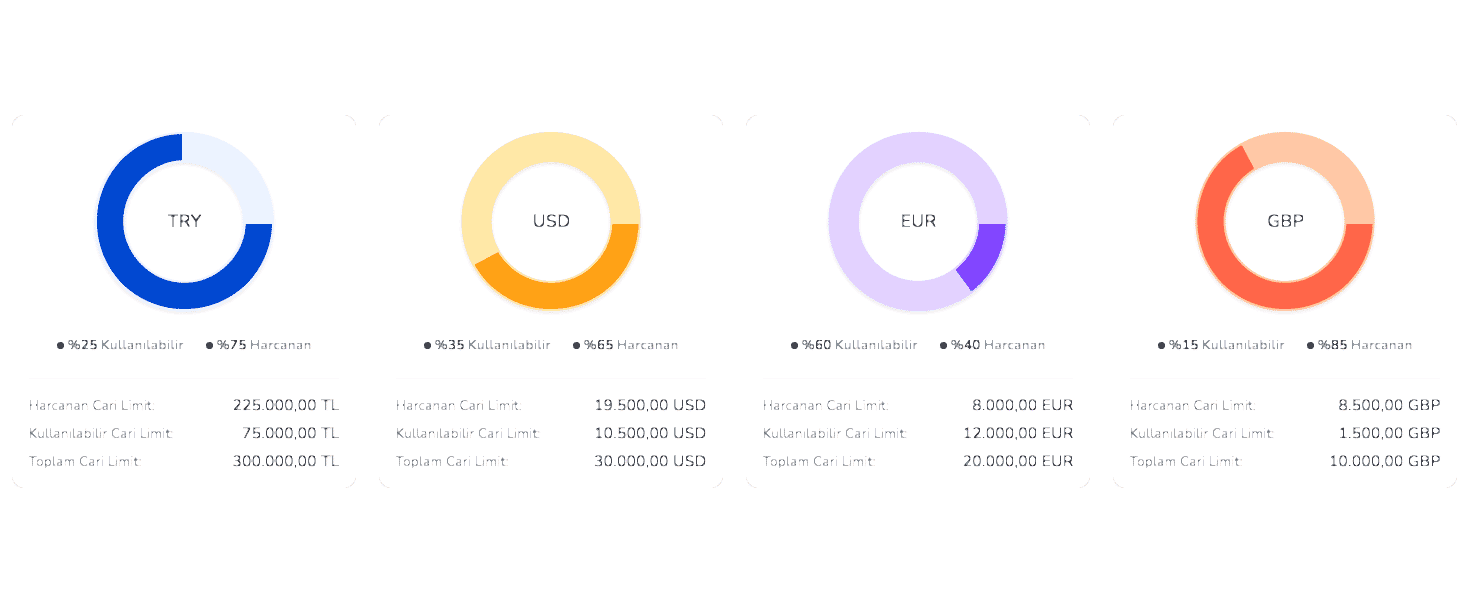The image size is (1468, 602).
Task: Toggle the %25 Kullanılabilir legend item
Action: (121, 345)
